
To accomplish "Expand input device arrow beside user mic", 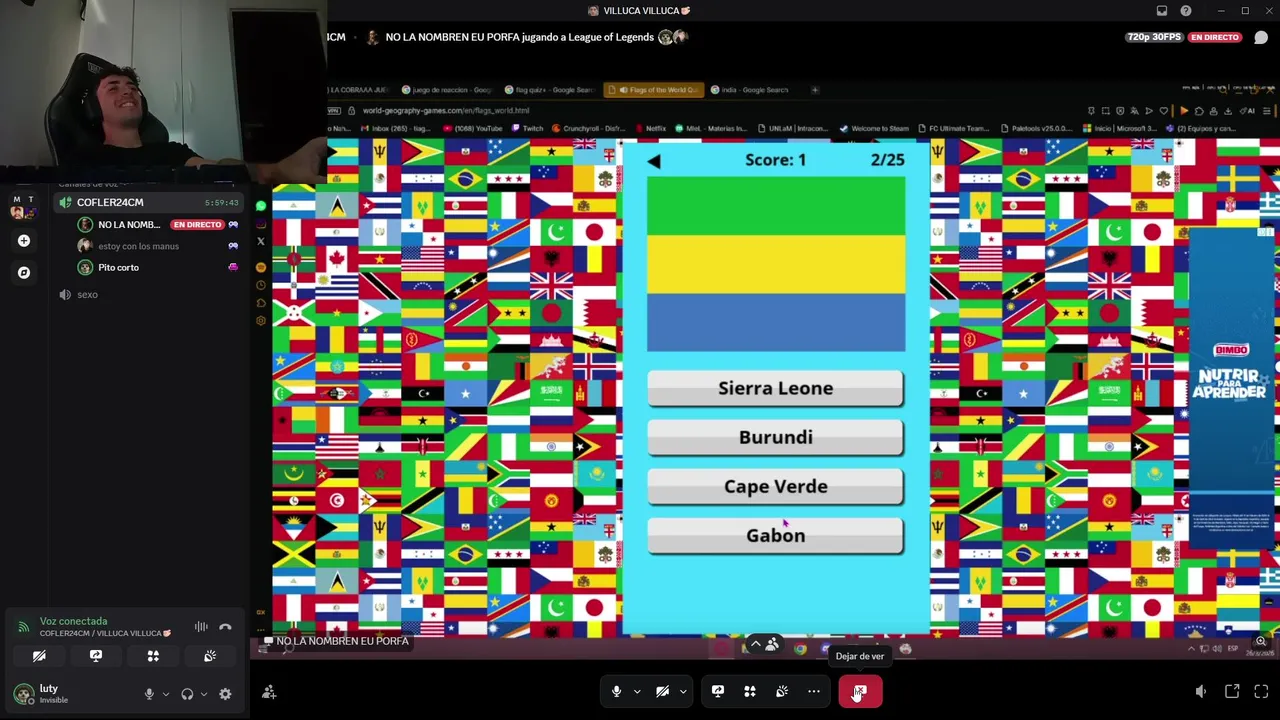I will click(165, 694).
